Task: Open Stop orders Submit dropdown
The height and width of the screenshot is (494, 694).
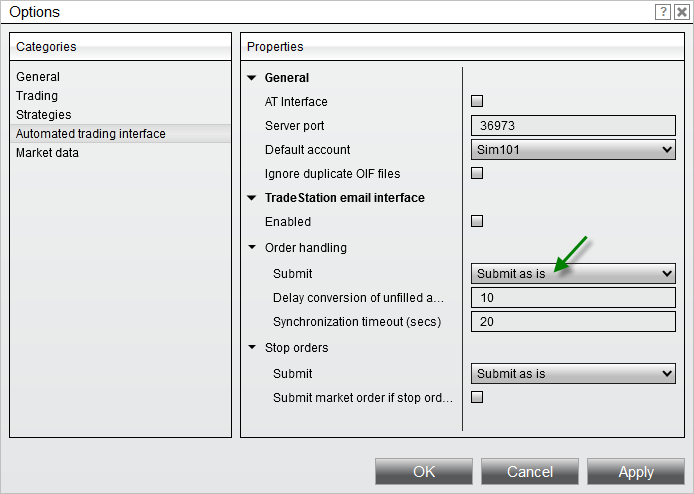Action: (573, 373)
